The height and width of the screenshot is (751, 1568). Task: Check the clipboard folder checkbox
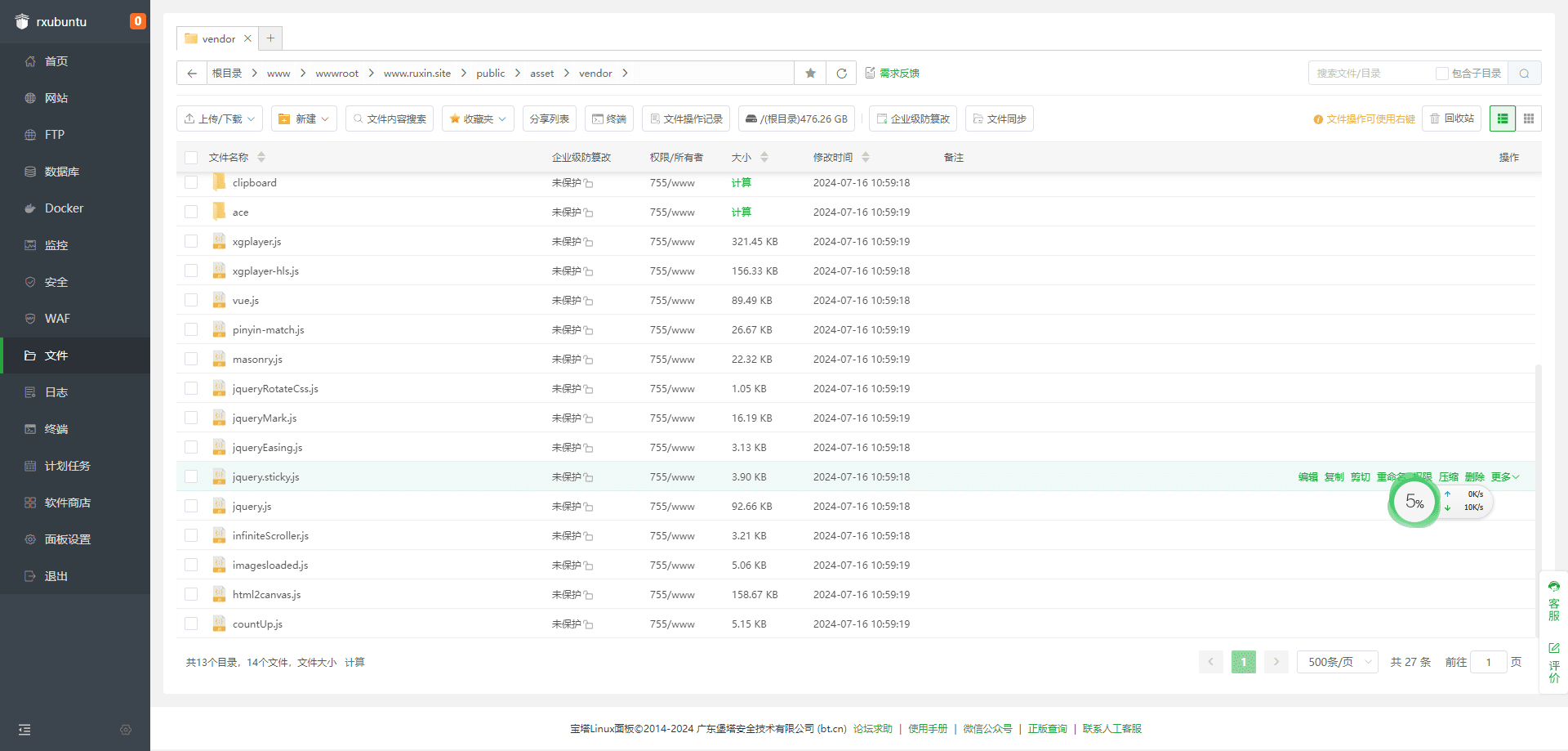[191, 182]
